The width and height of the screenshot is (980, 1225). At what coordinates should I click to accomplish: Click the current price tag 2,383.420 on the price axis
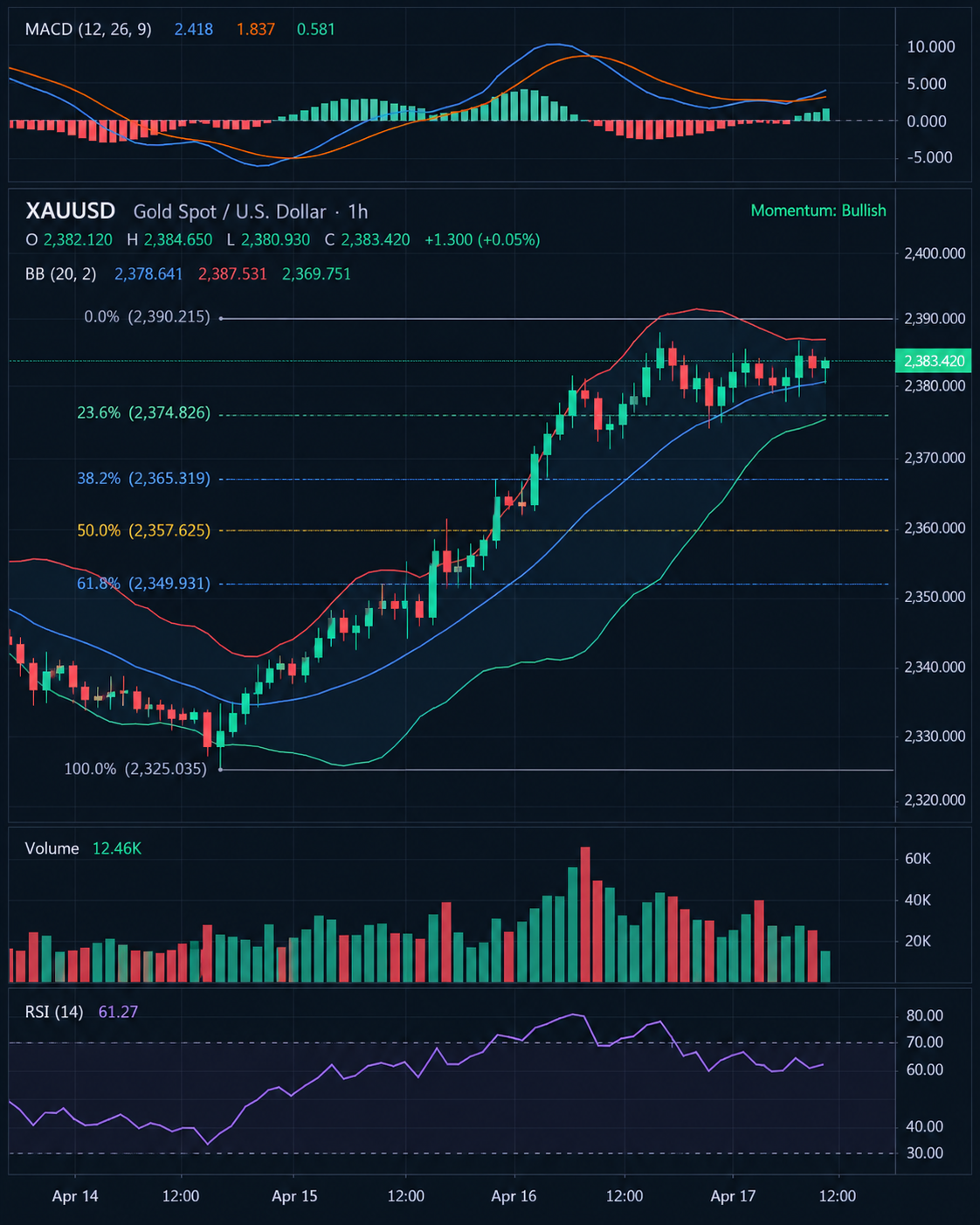934,361
